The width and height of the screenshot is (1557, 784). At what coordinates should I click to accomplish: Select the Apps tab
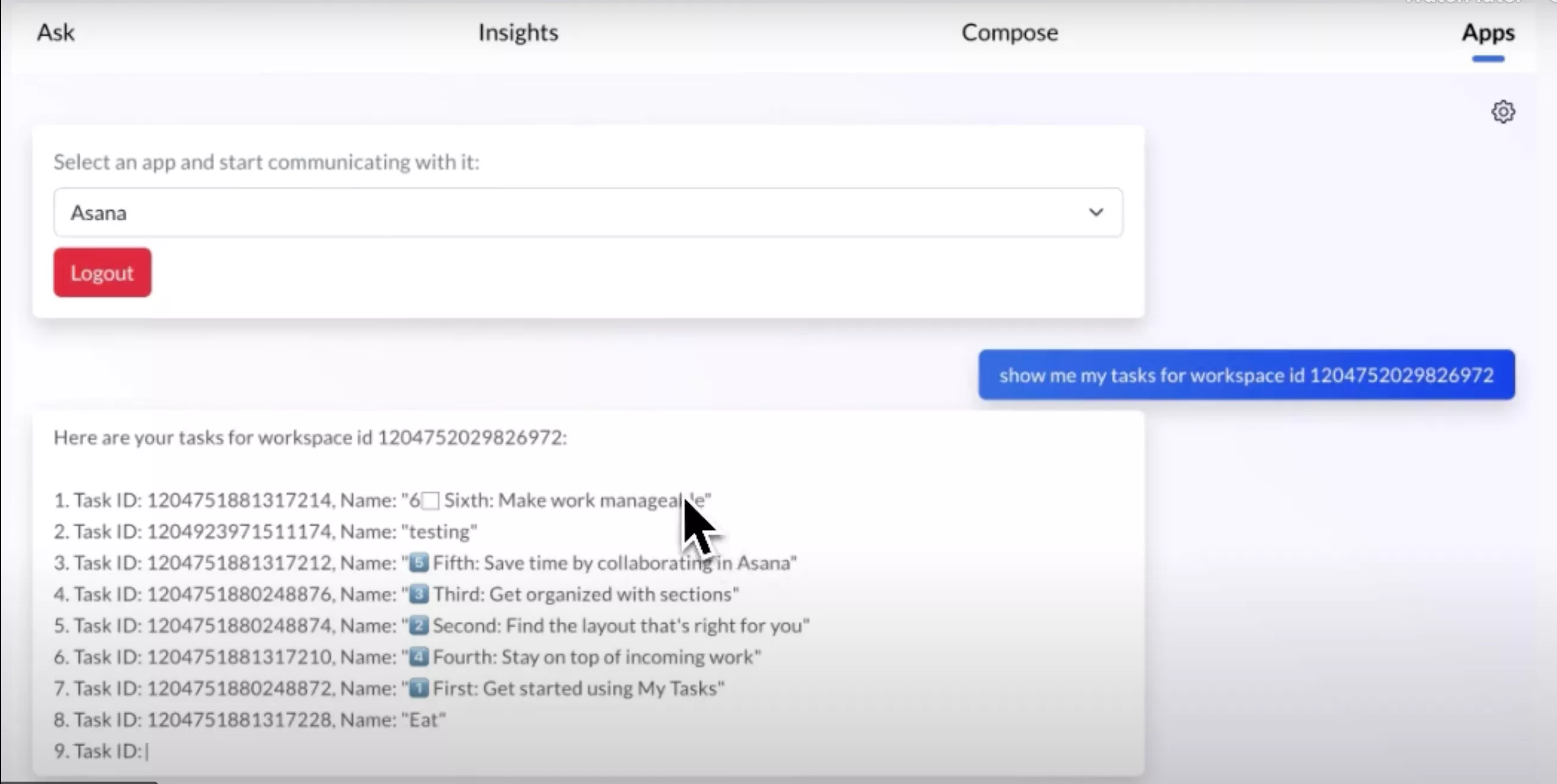[1487, 33]
